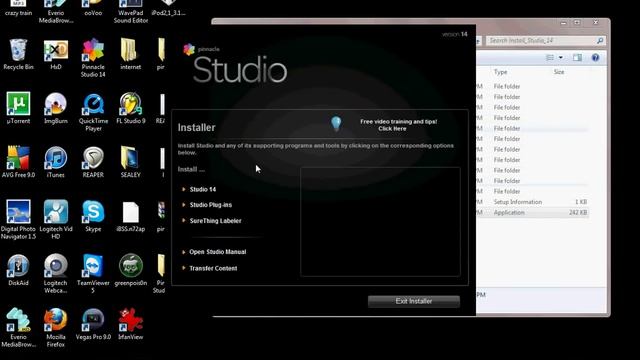Open Skype from the desktop
Image resolution: width=640 pixels, height=360 pixels.
(x=93, y=216)
